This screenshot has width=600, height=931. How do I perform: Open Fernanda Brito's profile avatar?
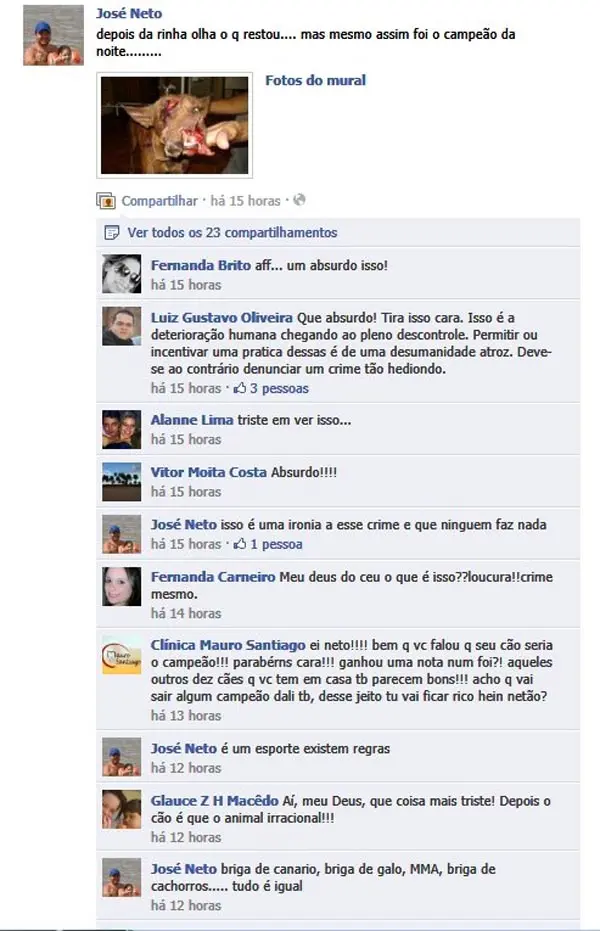pos(122,274)
